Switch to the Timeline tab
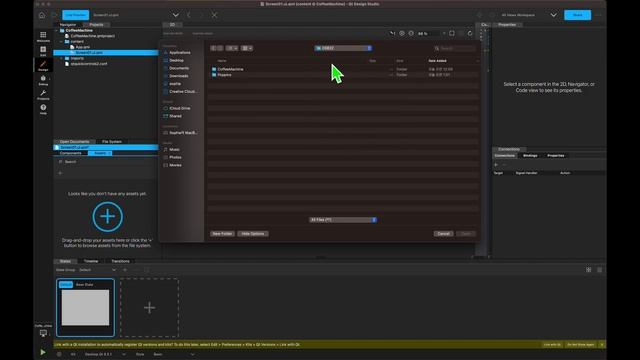Image resolution: width=640 pixels, height=360 pixels. click(x=91, y=261)
